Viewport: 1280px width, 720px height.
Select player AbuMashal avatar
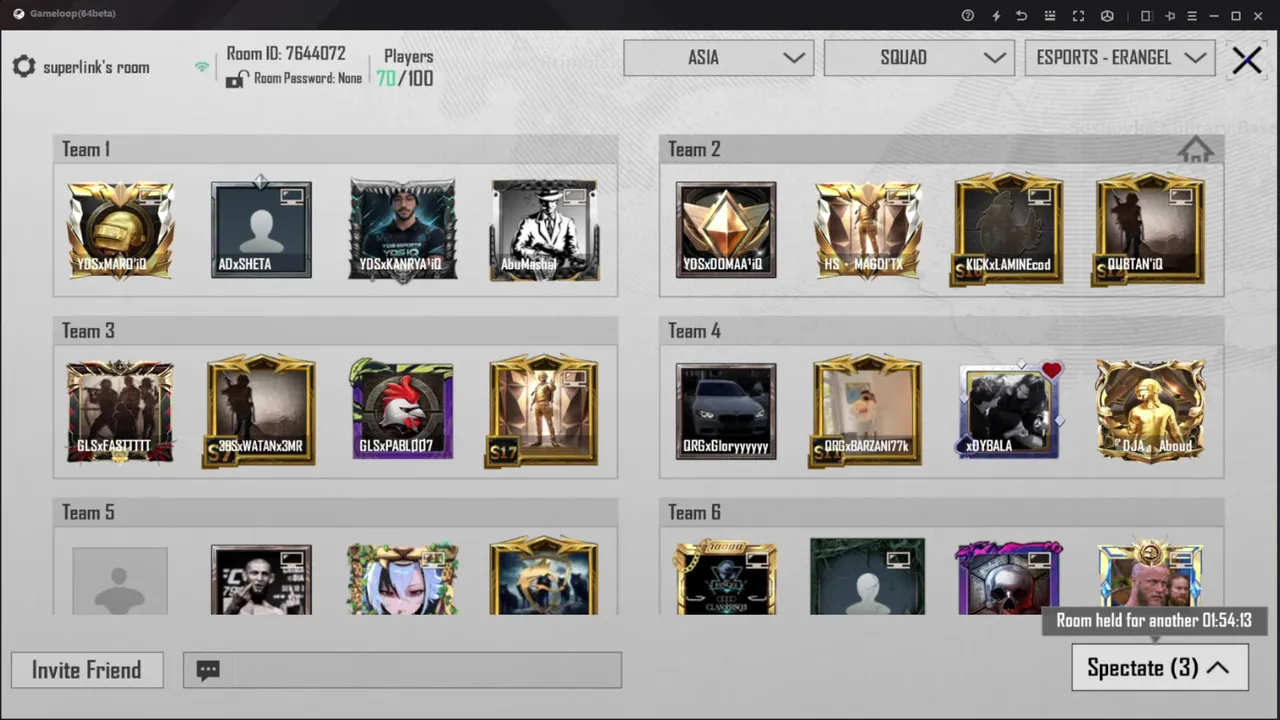click(x=544, y=230)
